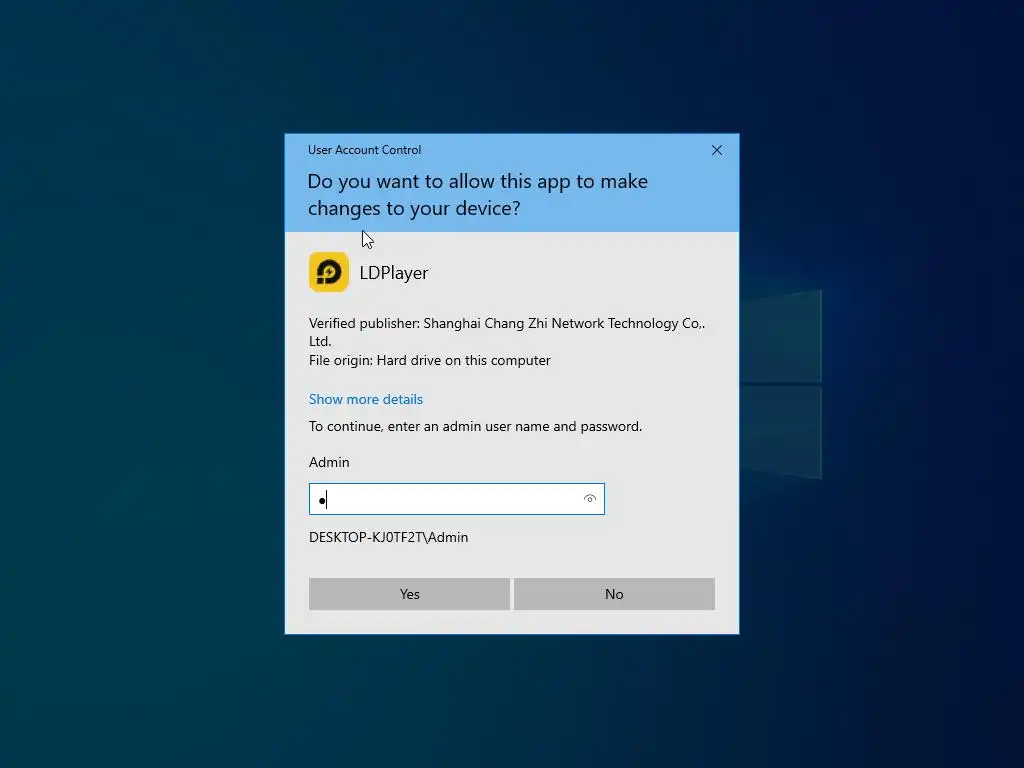The height and width of the screenshot is (768, 1024).
Task: Click 'To continue, enter an admin' prompt text
Action: tap(475, 426)
